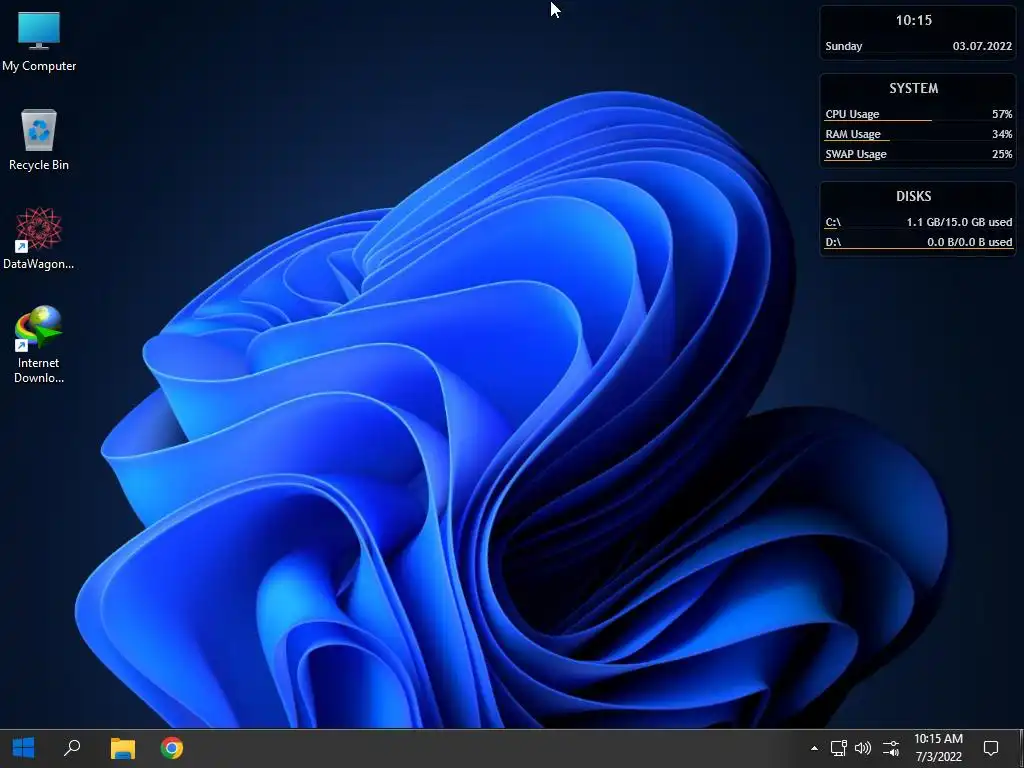Show hidden system tray icons
The width and height of the screenshot is (1024, 768).
point(814,748)
